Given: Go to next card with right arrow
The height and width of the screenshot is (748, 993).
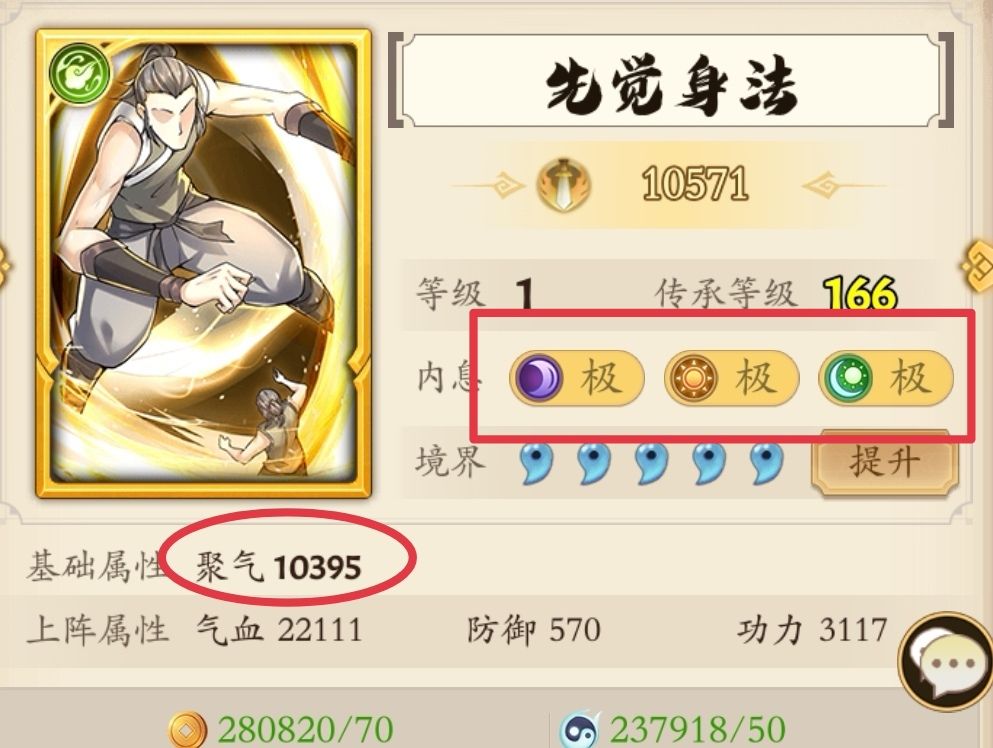Looking at the screenshot, I should [x=978, y=265].
